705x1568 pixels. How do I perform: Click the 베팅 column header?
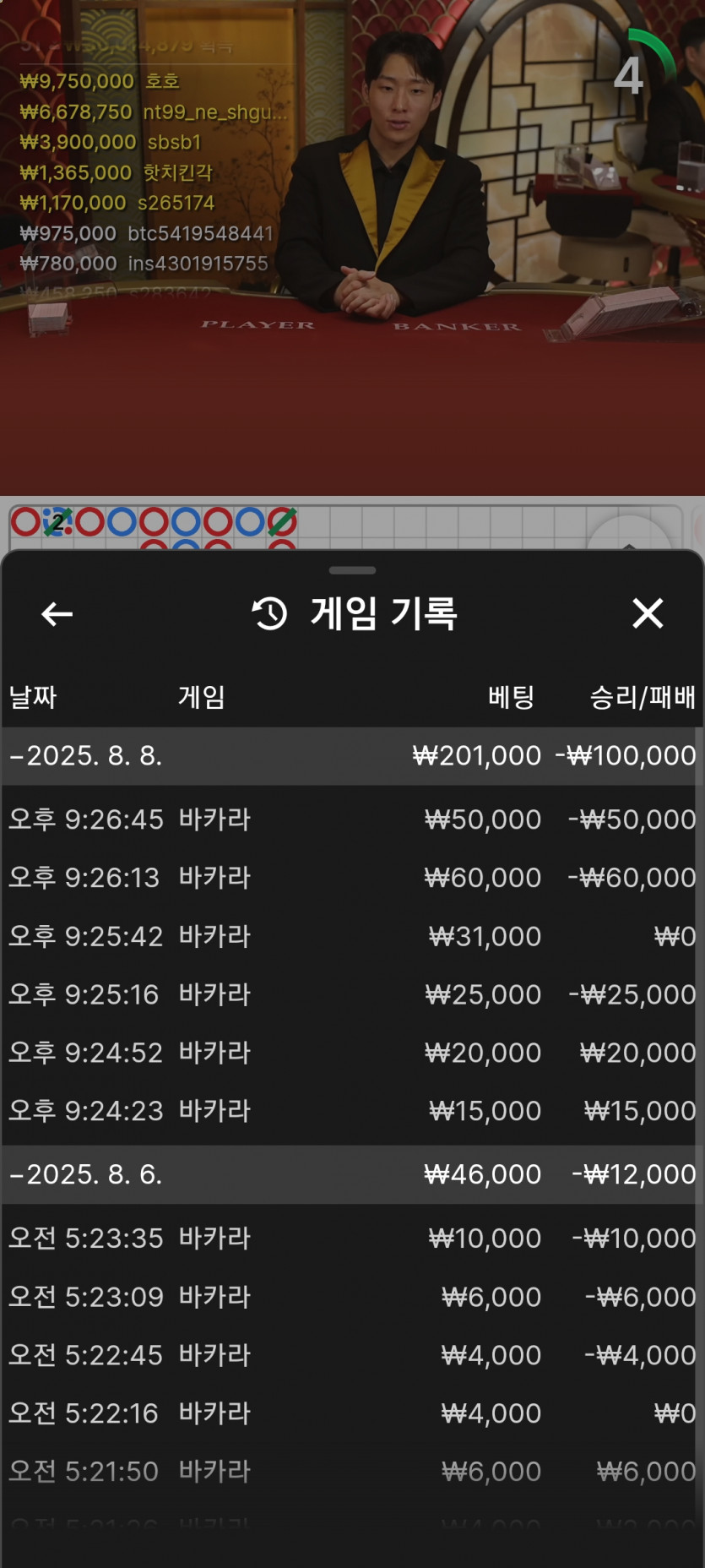pyautogui.click(x=512, y=697)
